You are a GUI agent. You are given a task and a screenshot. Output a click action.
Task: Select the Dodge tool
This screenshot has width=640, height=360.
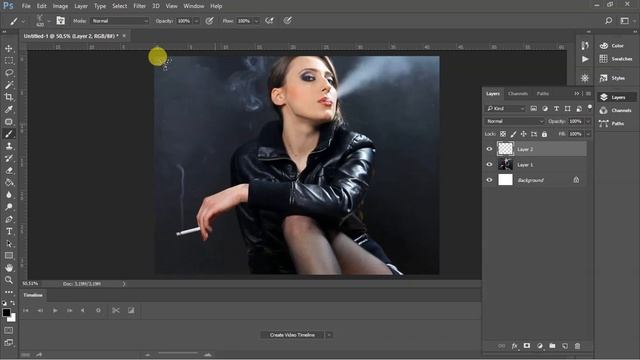pos(9,207)
